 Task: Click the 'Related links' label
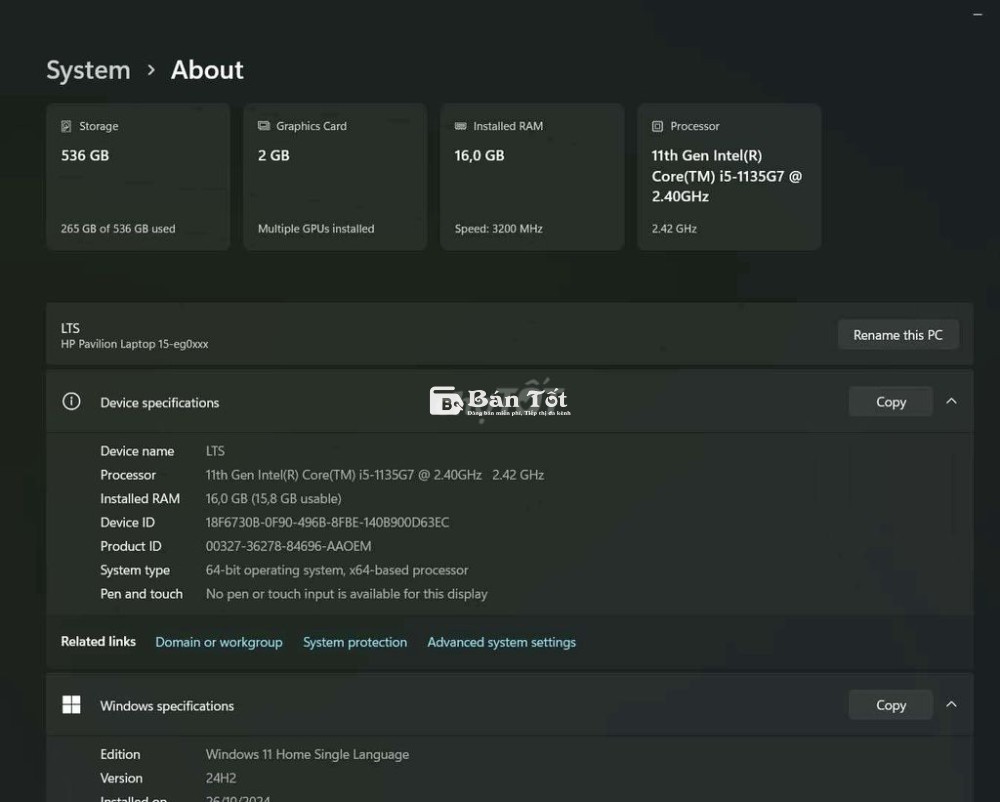pyautogui.click(x=98, y=641)
